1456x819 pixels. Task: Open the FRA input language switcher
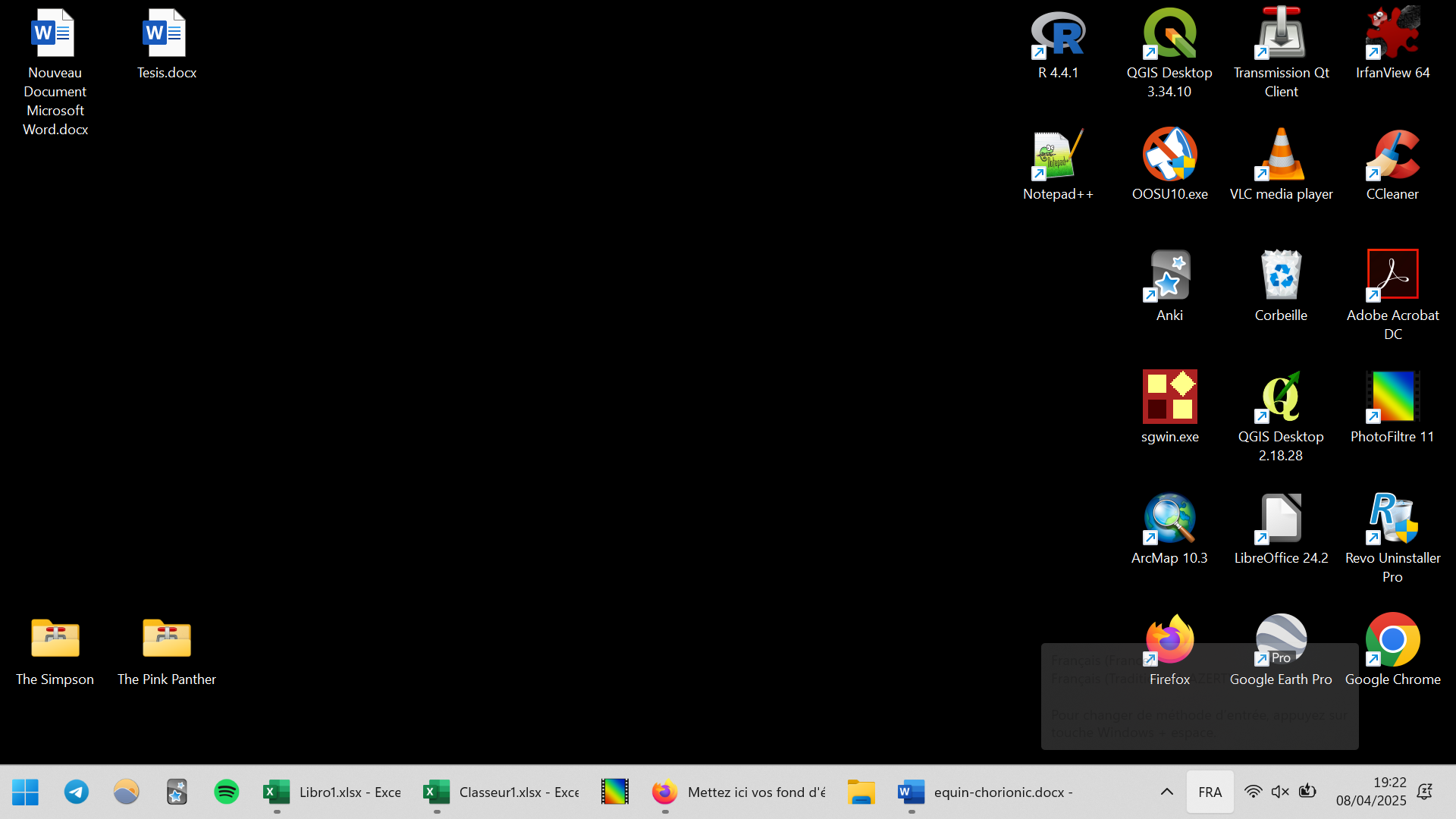[1210, 792]
